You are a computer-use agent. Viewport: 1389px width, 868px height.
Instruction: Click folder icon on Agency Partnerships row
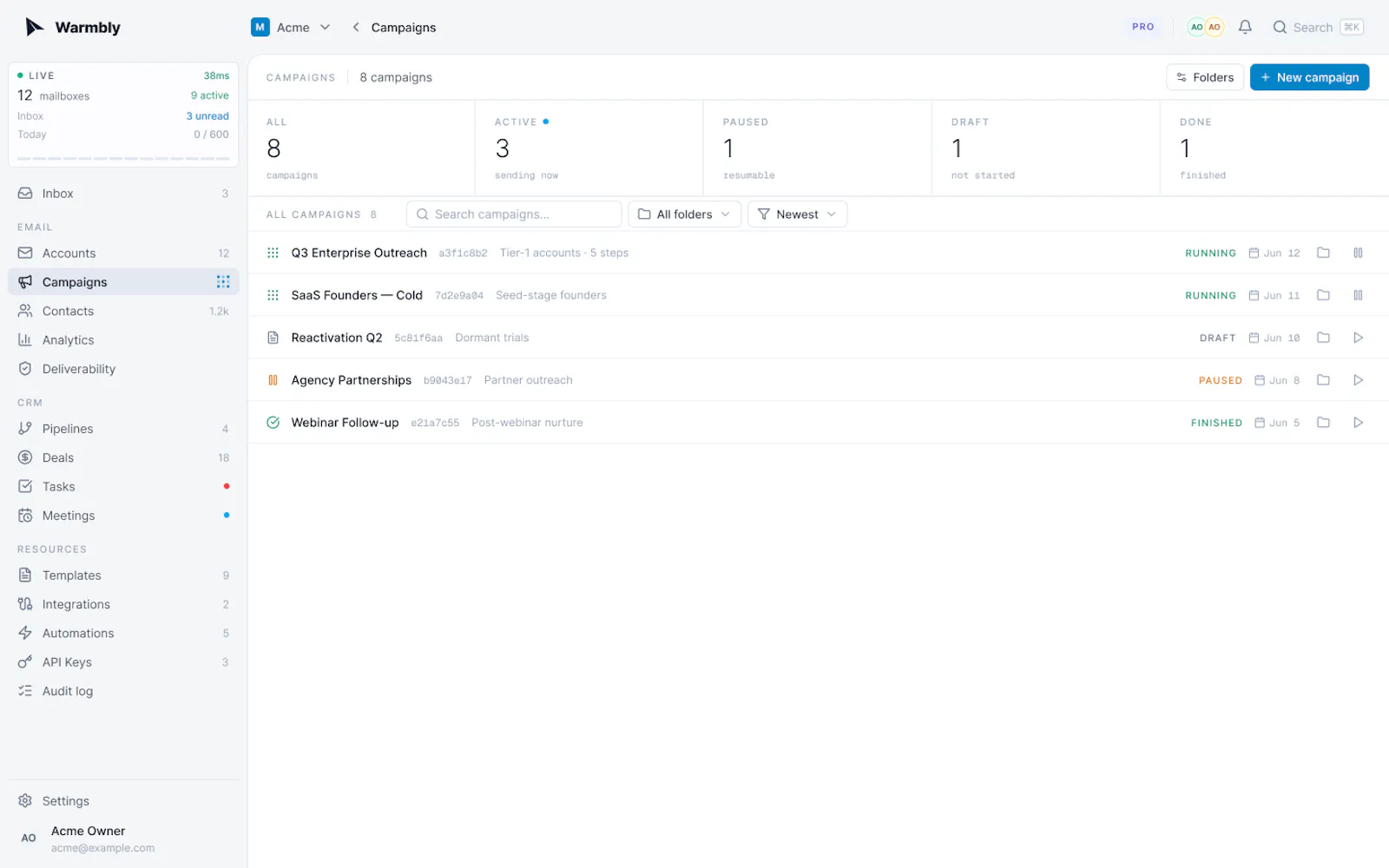click(1323, 380)
